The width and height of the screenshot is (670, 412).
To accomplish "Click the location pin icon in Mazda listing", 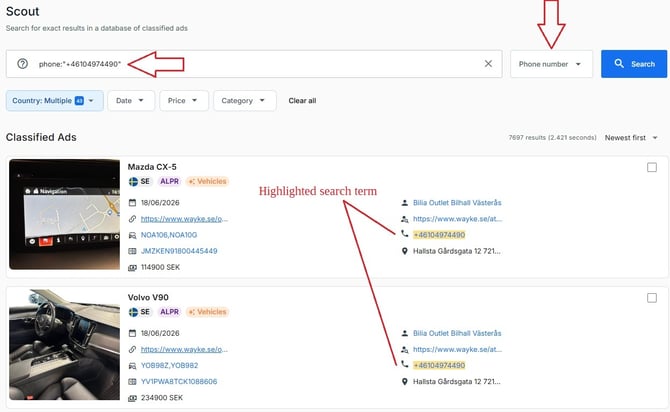I will [405, 251].
